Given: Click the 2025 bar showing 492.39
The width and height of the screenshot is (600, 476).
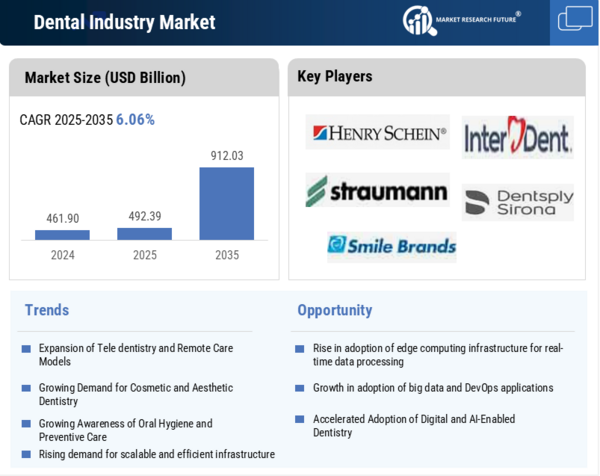Looking at the screenshot, I should [144, 234].
